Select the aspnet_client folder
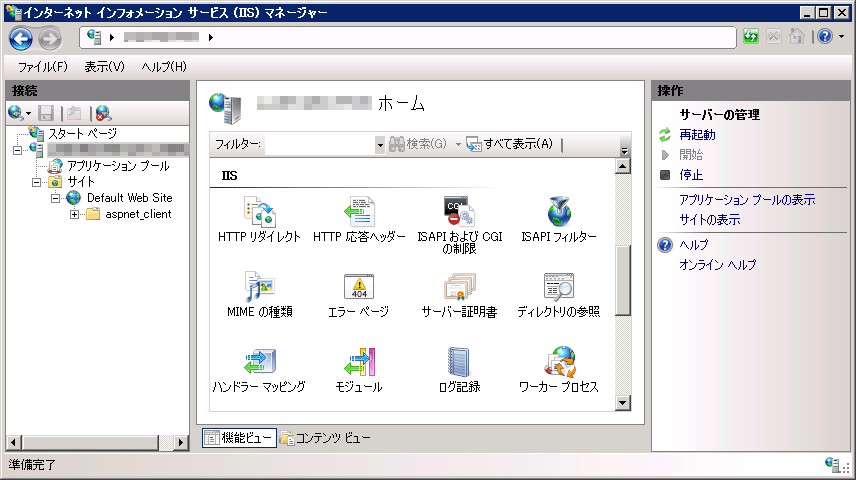856x480 pixels. pyautogui.click(x=138, y=215)
